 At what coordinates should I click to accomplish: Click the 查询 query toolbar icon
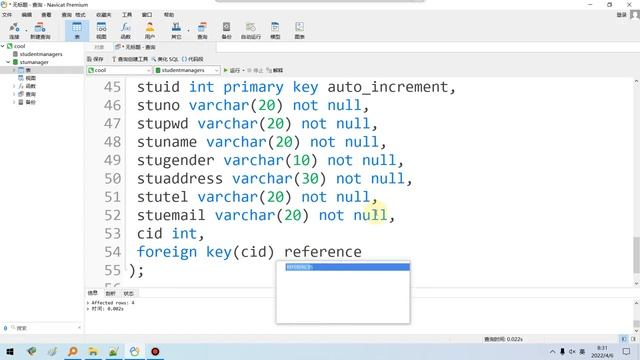[x=202, y=31]
